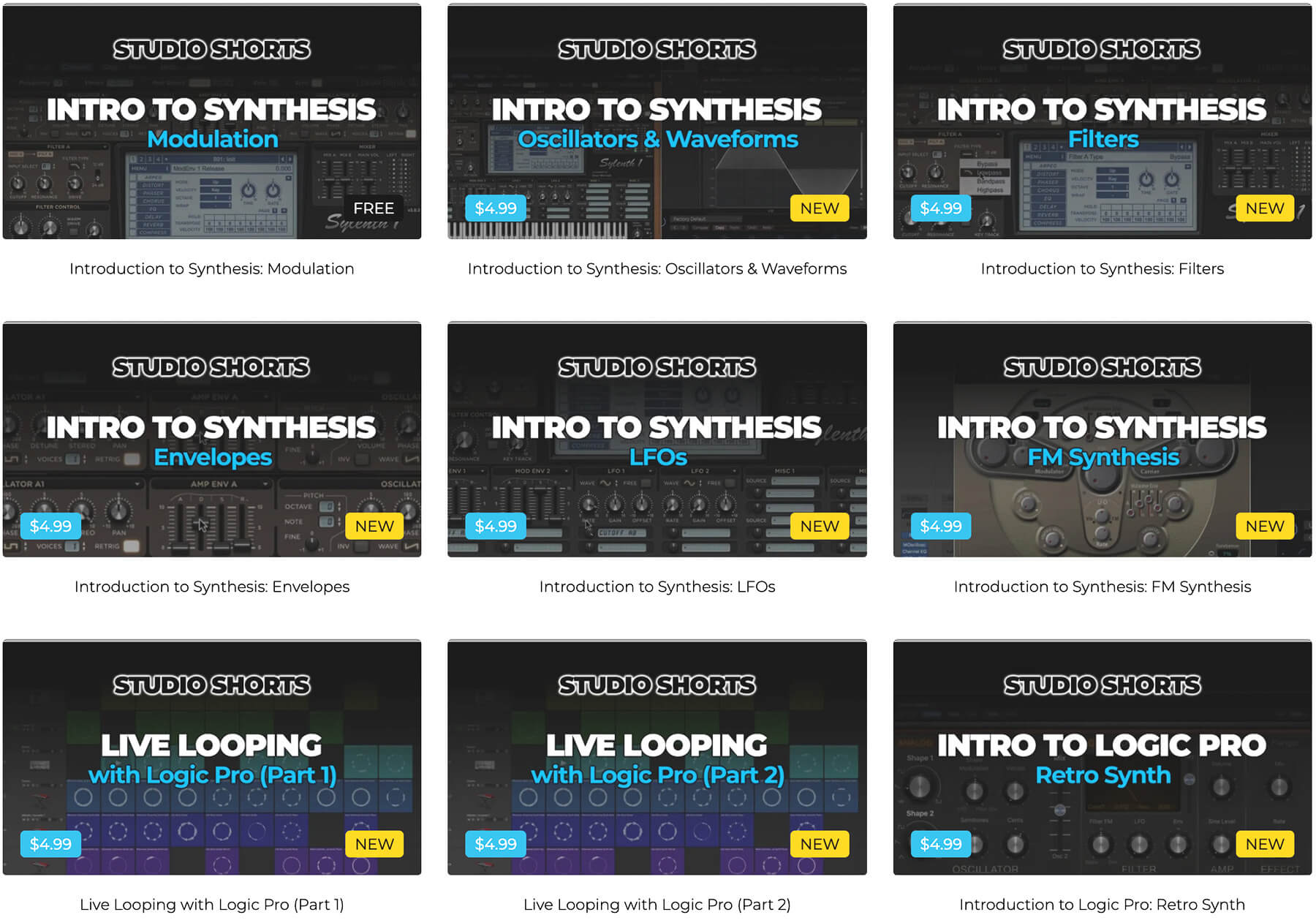The height and width of the screenshot is (923, 1316).
Task: Click the NEW badge on FM Synthesis card
Action: point(1265,526)
